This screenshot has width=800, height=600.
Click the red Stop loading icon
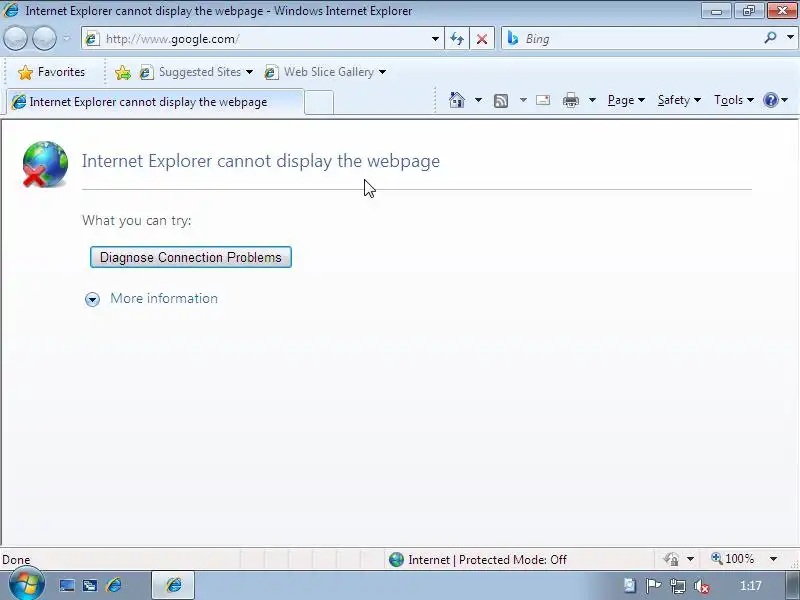[x=482, y=39]
